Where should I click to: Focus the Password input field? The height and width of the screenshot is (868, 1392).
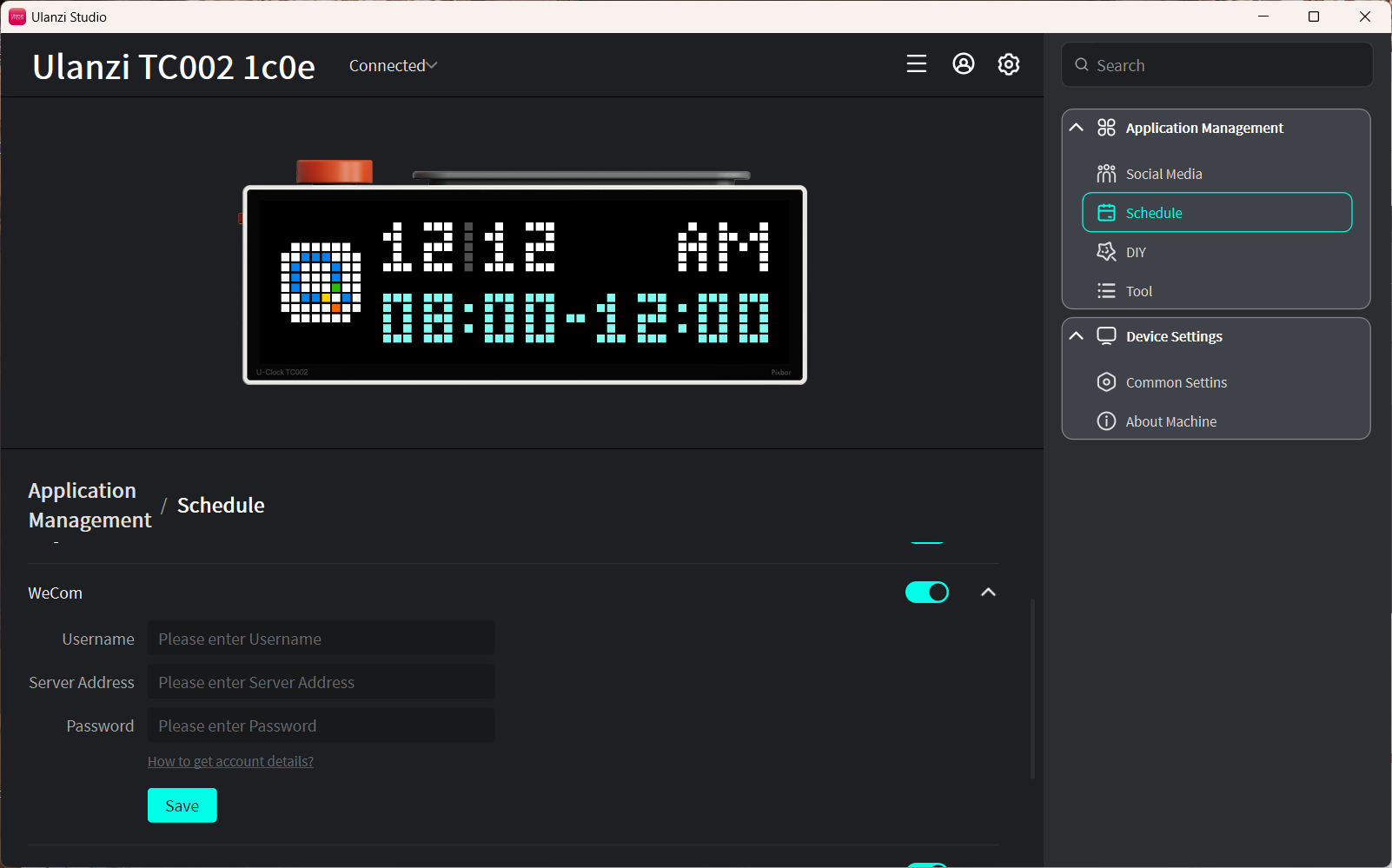coord(321,726)
